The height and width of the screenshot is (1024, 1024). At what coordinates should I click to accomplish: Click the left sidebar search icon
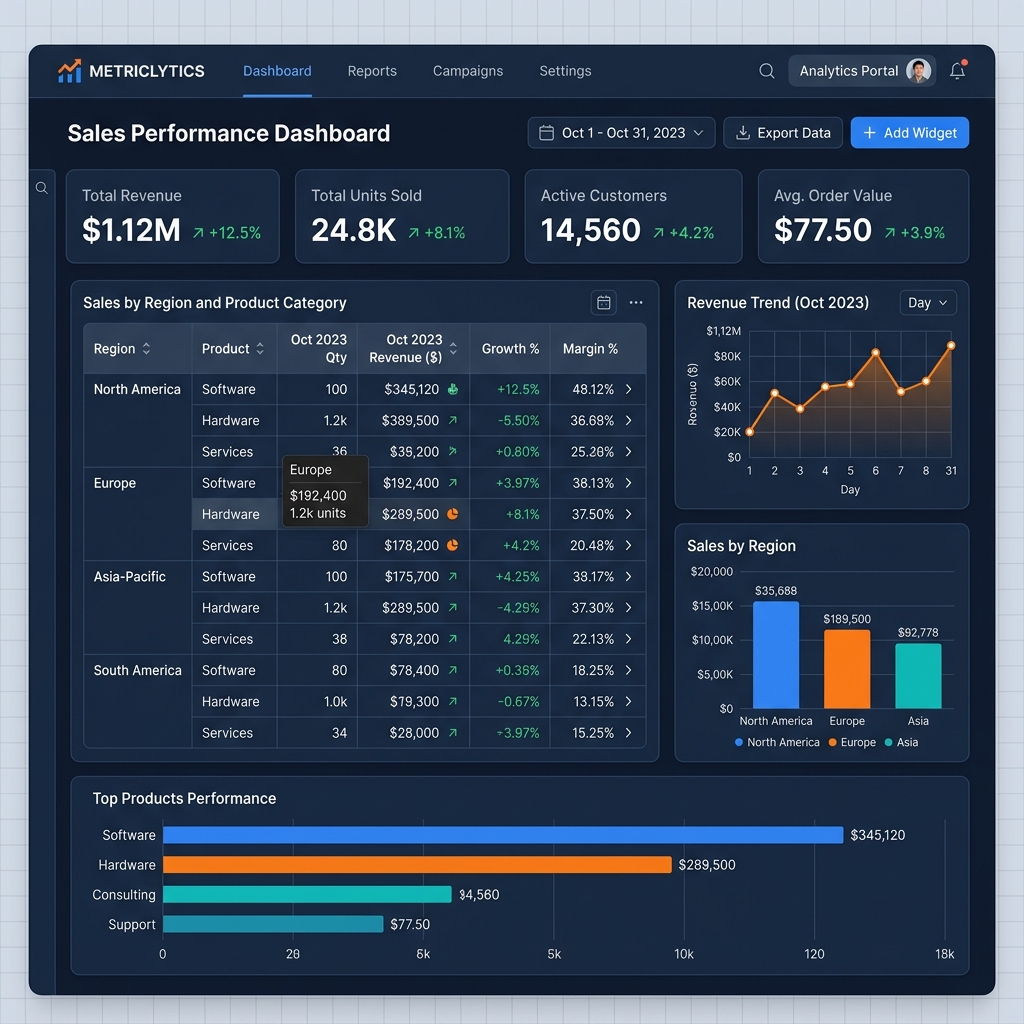[42, 188]
